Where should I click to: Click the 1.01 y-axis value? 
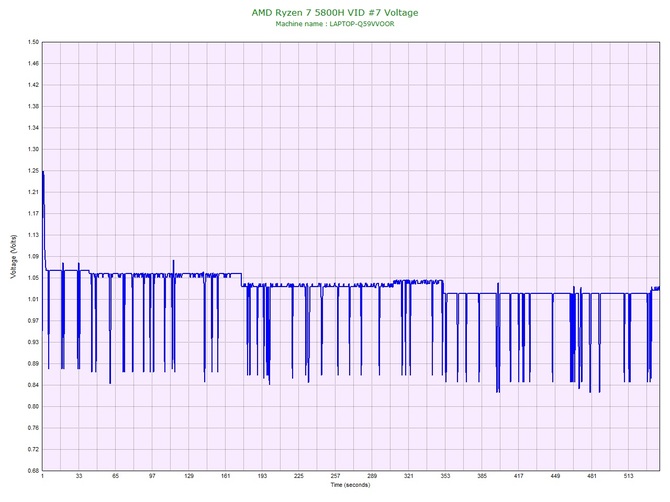click(33, 299)
